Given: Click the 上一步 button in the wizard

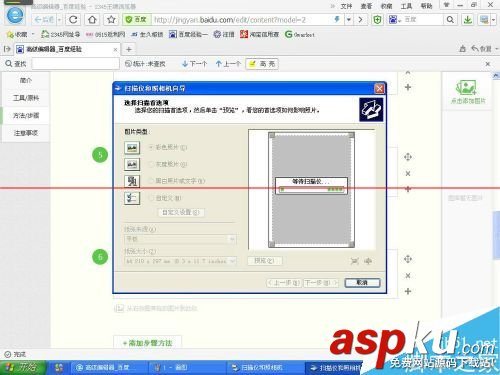Looking at the screenshot, I should [x=284, y=283].
